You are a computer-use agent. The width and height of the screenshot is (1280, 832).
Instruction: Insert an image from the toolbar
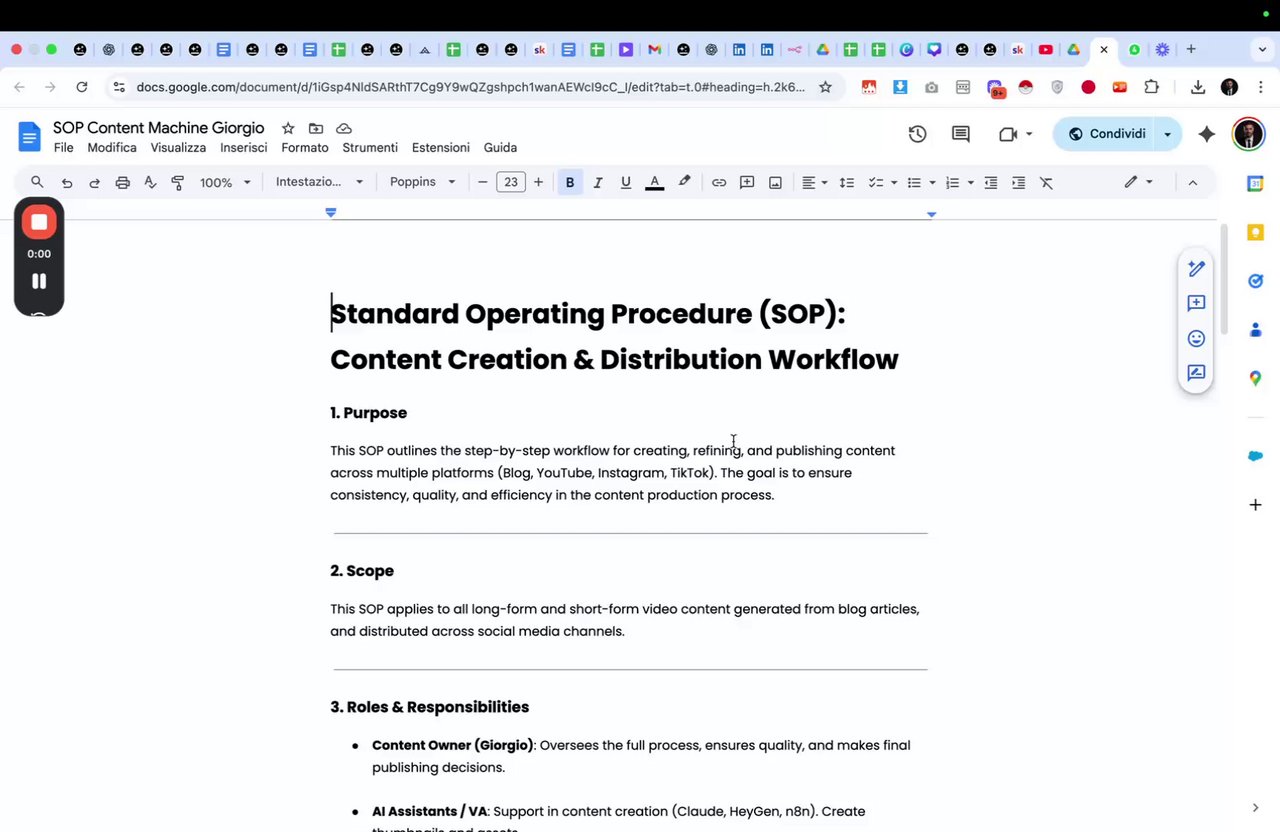(775, 182)
